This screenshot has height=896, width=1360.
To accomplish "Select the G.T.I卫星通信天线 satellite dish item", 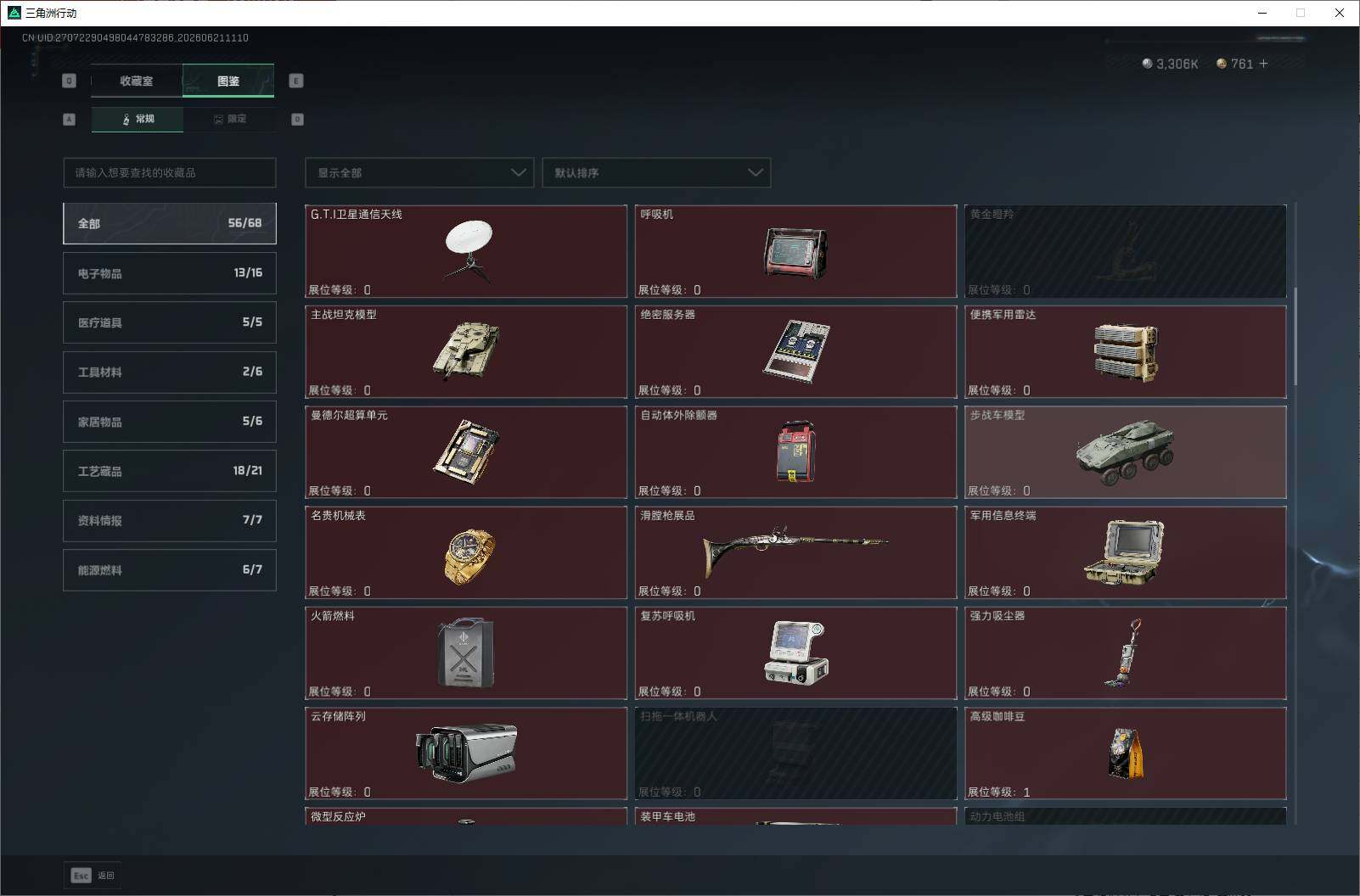I will (466, 251).
